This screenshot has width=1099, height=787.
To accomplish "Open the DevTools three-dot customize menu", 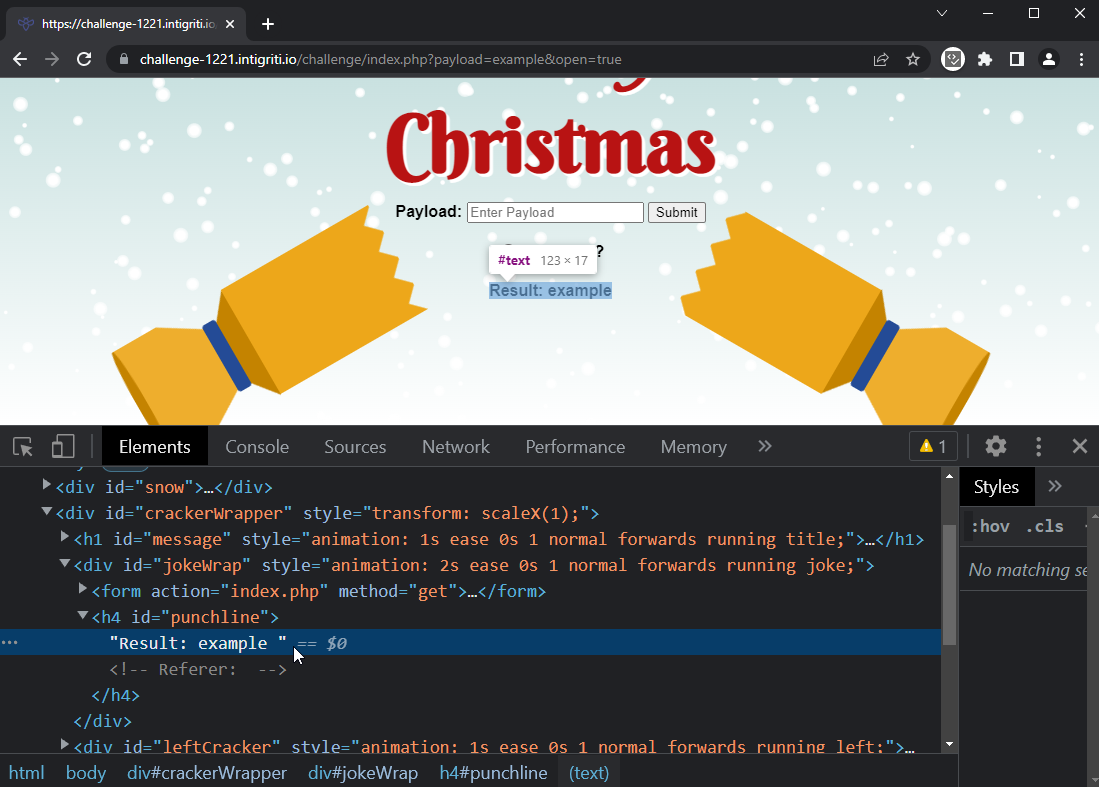I will click(1039, 446).
